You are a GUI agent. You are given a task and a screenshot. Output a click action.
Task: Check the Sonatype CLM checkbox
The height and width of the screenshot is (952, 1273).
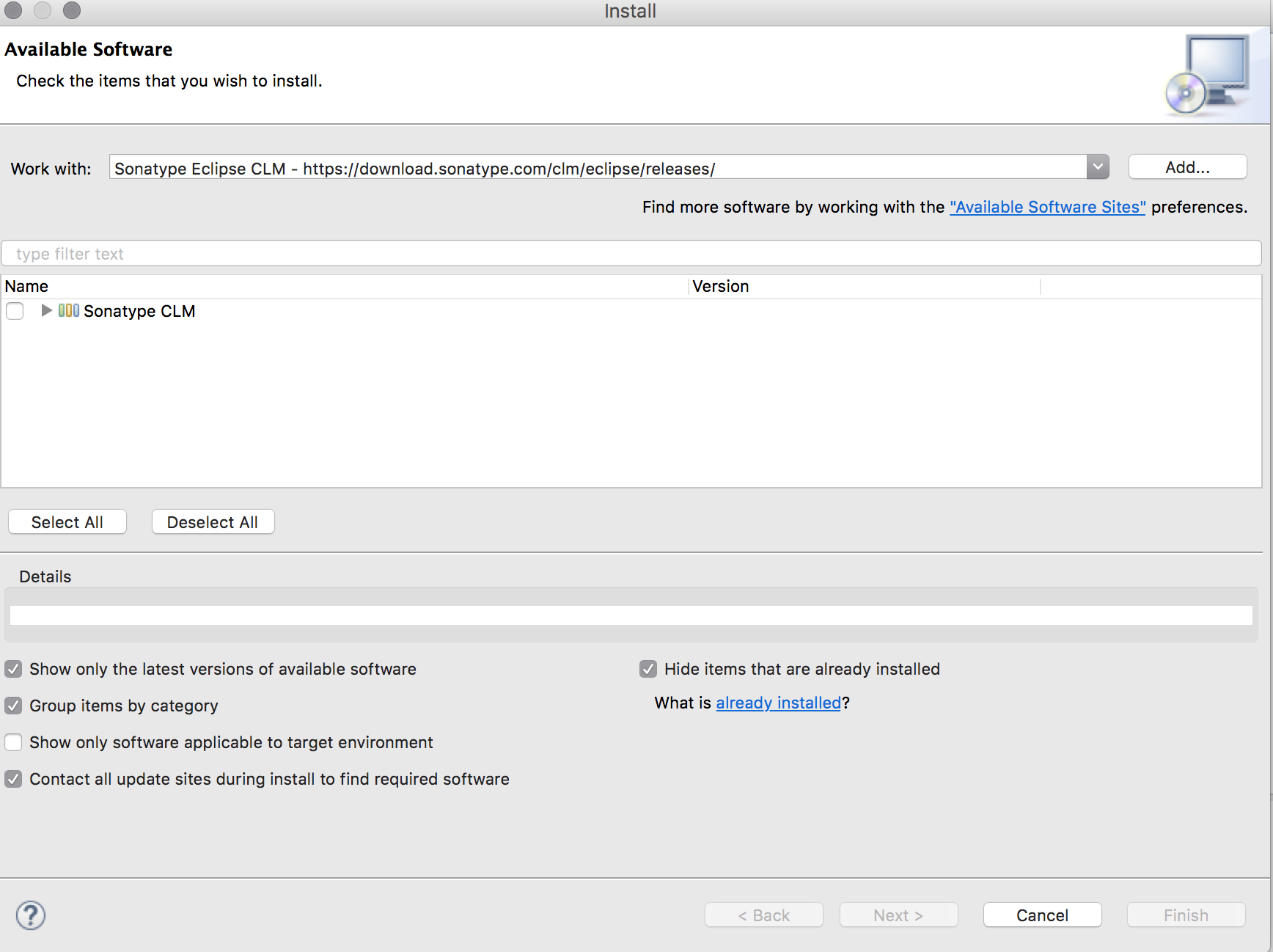[x=15, y=311]
